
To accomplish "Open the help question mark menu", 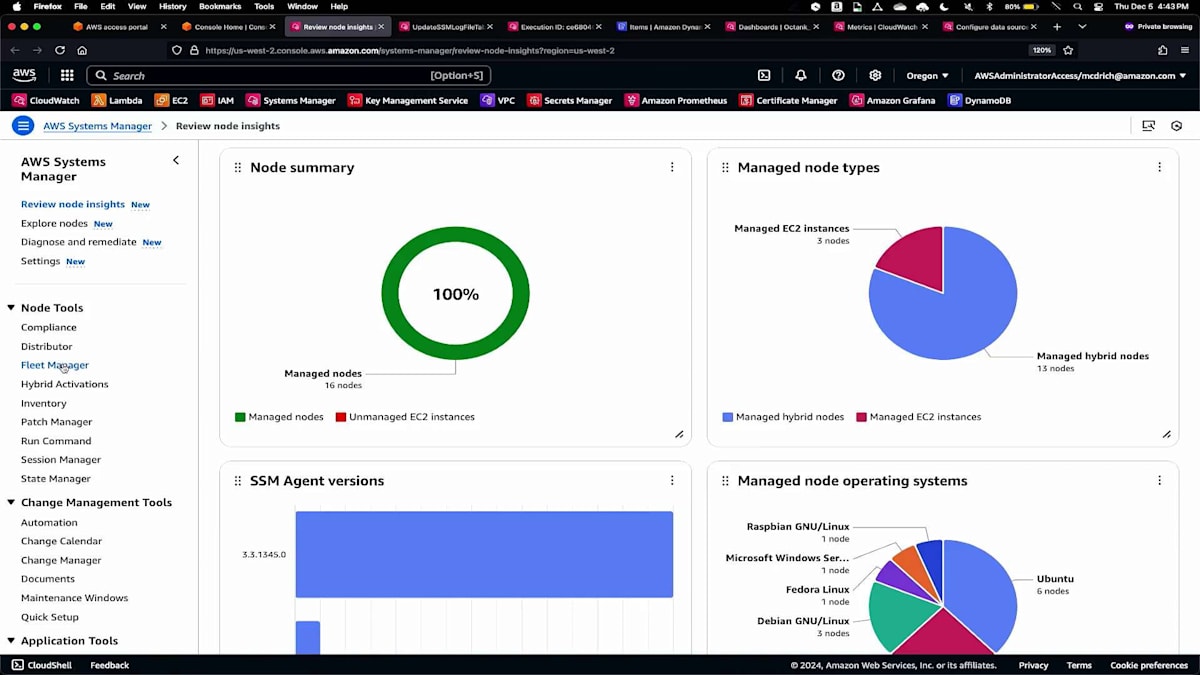I will (x=838, y=75).
